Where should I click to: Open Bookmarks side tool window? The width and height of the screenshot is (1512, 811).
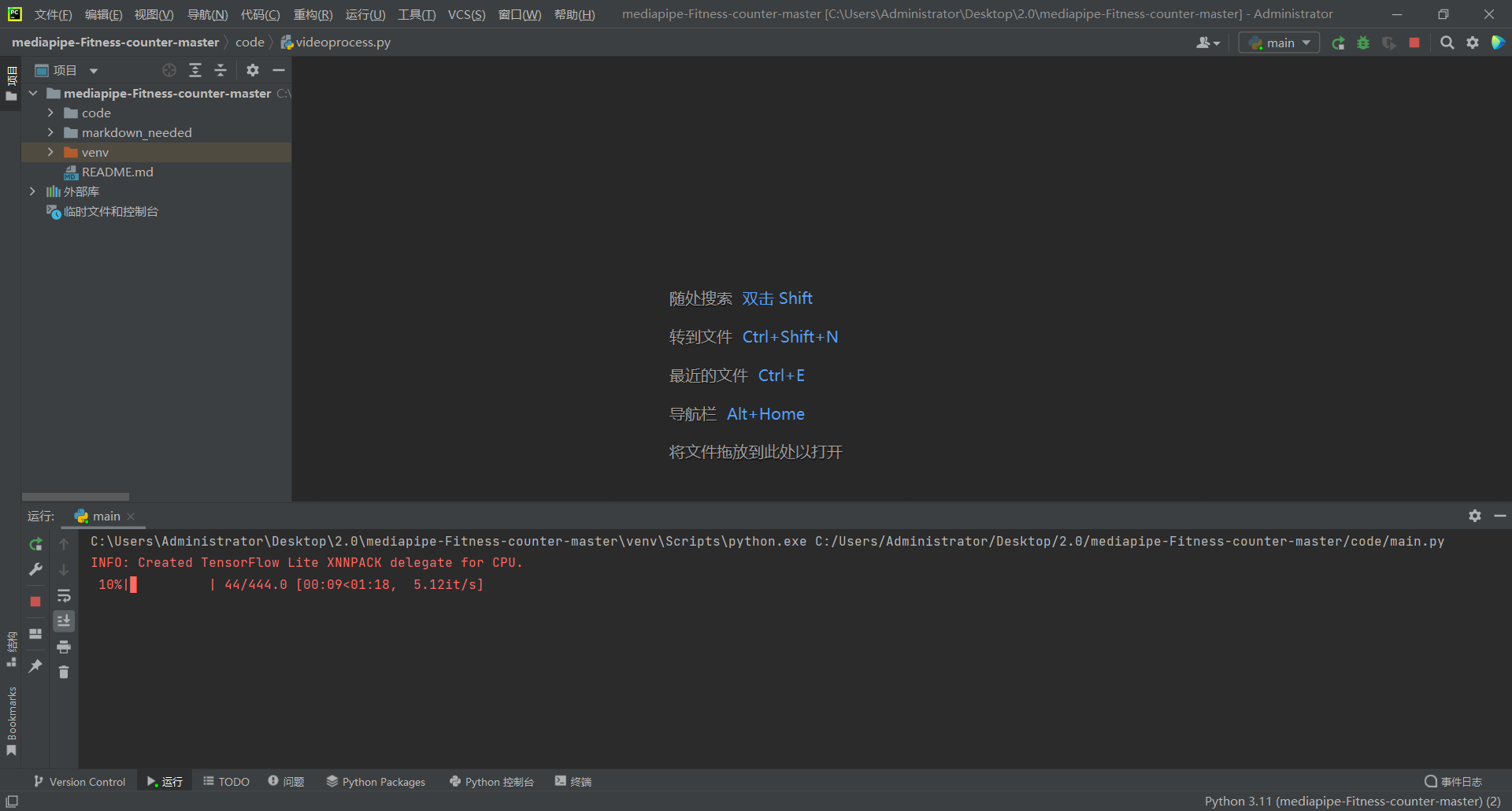click(11, 720)
